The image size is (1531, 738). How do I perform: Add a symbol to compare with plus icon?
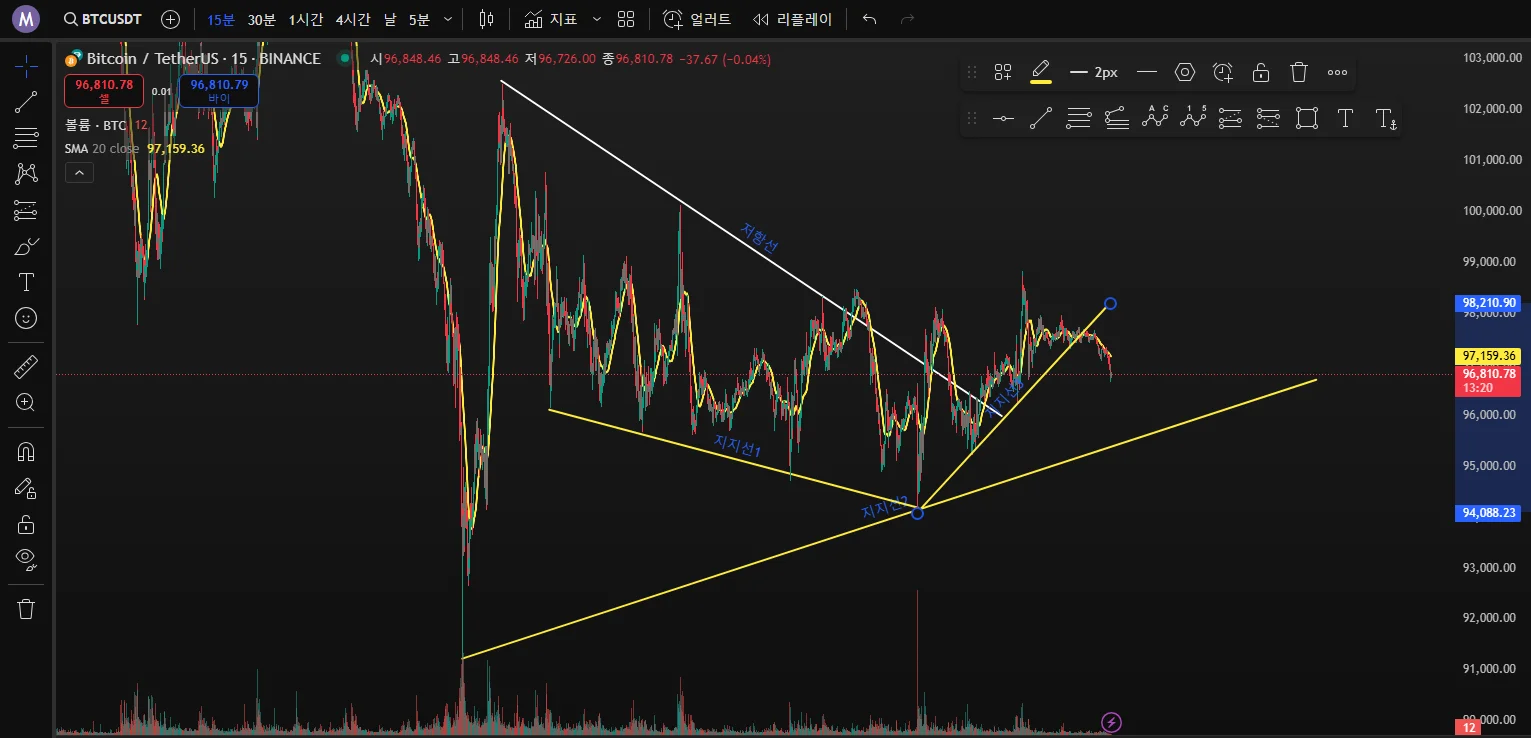(171, 19)
